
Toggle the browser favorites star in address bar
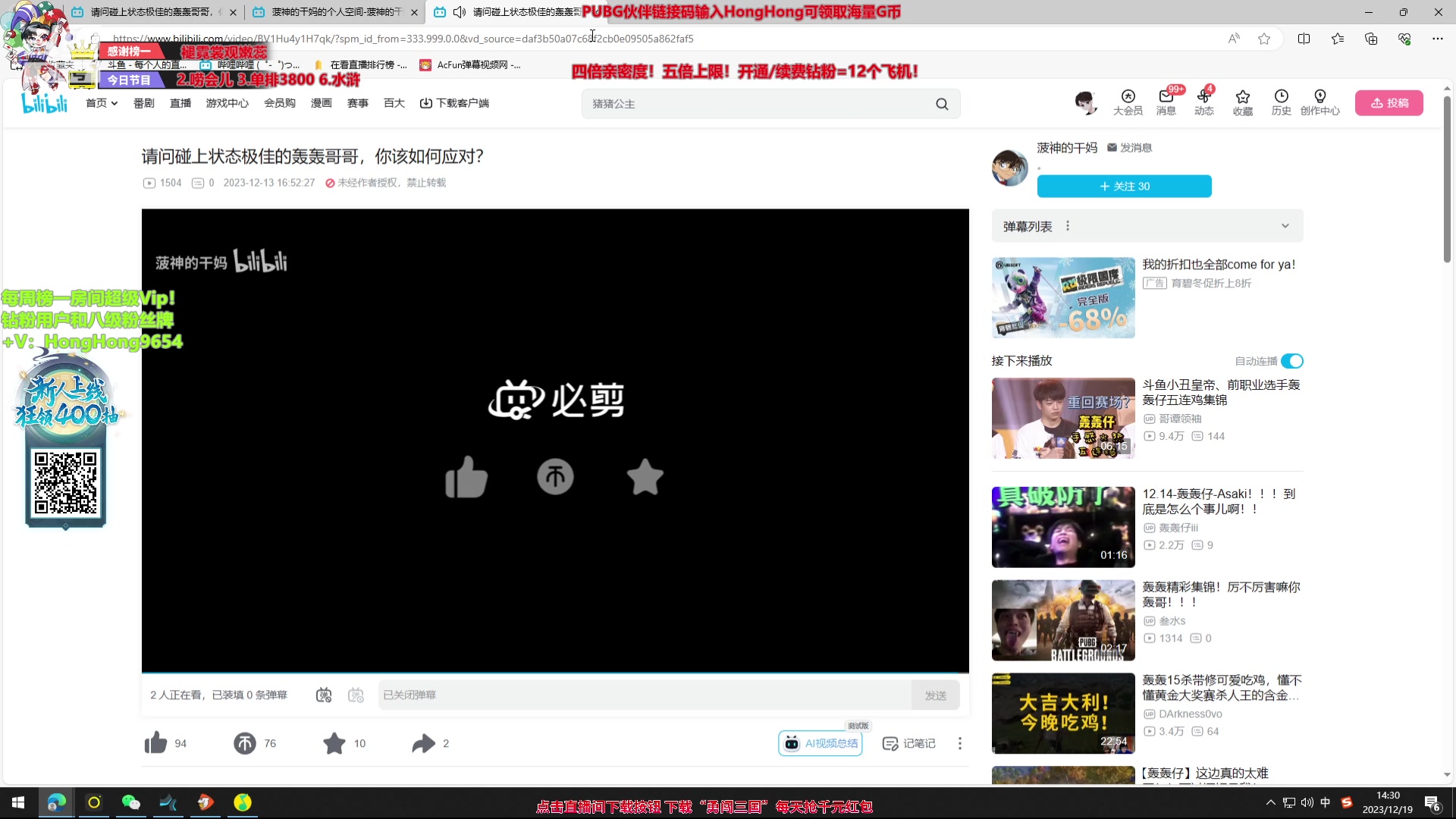pyautogui.click(x=1263, y=39)
